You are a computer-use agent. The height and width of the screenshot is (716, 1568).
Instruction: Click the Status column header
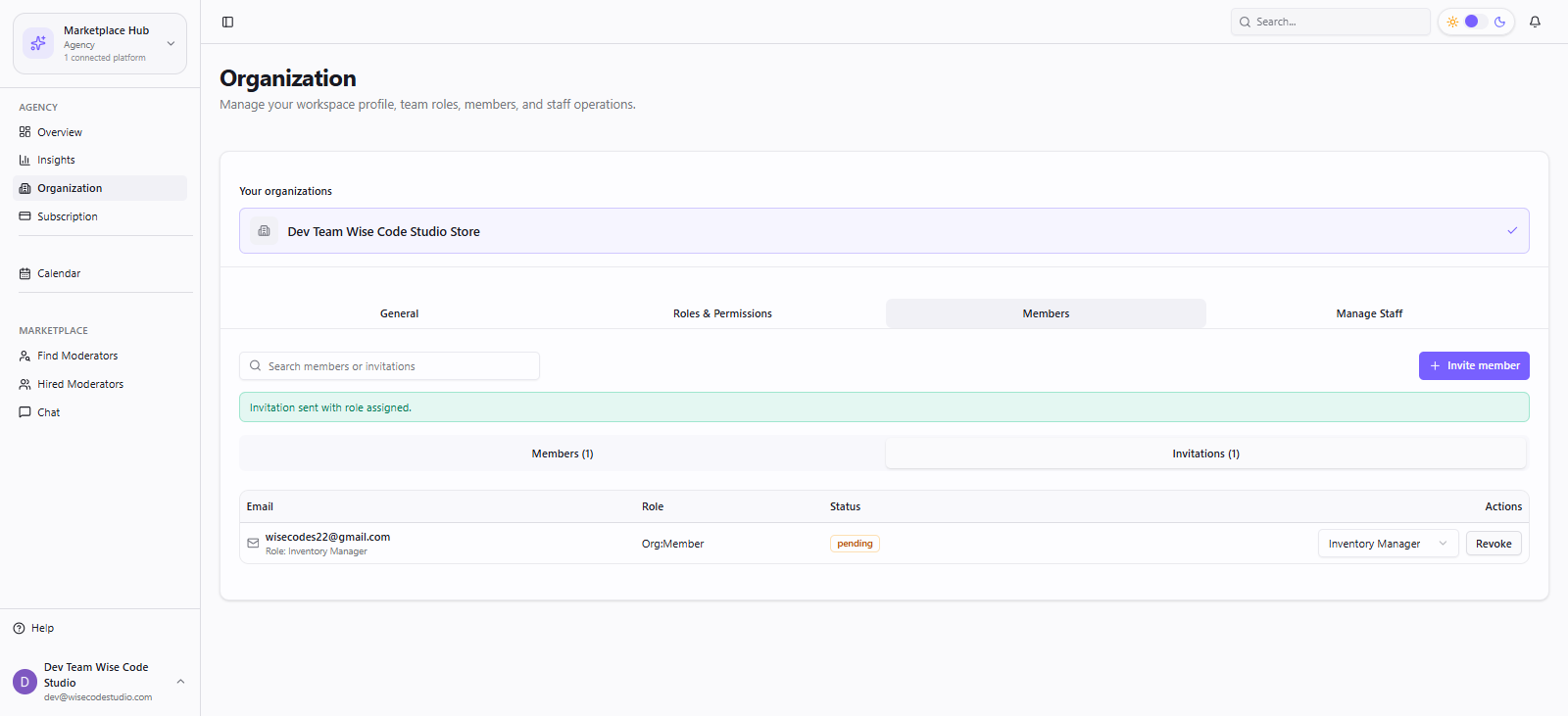[845, 506]
